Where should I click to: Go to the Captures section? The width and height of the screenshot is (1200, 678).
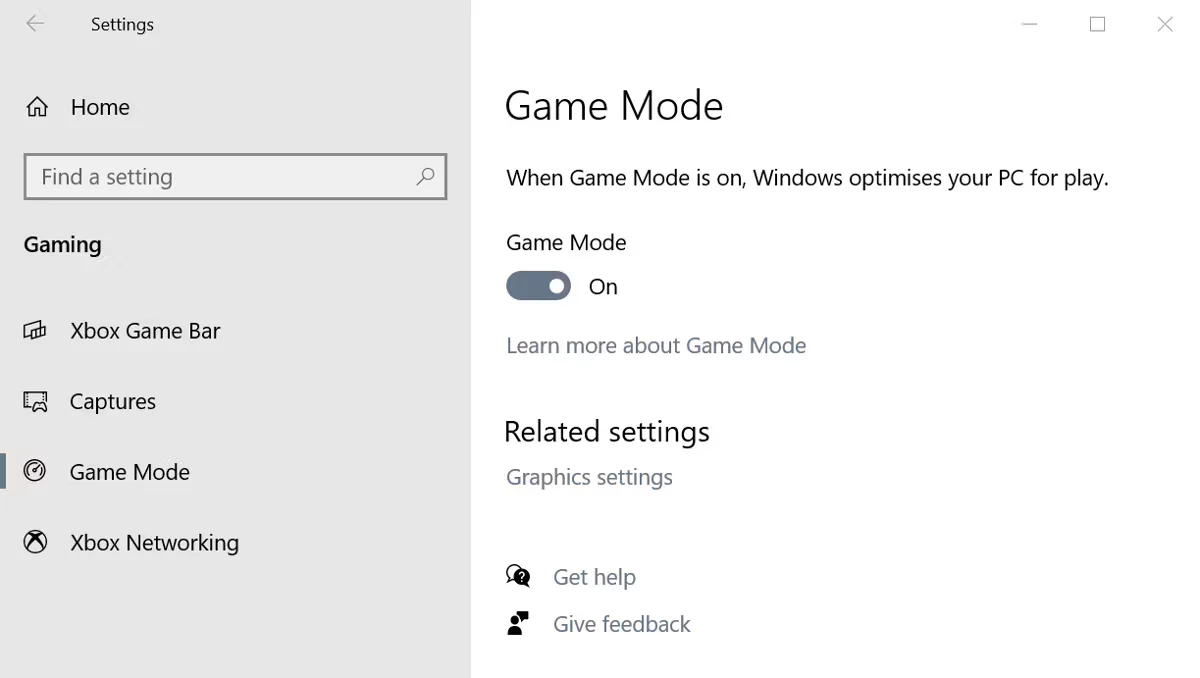pos(113,402)
